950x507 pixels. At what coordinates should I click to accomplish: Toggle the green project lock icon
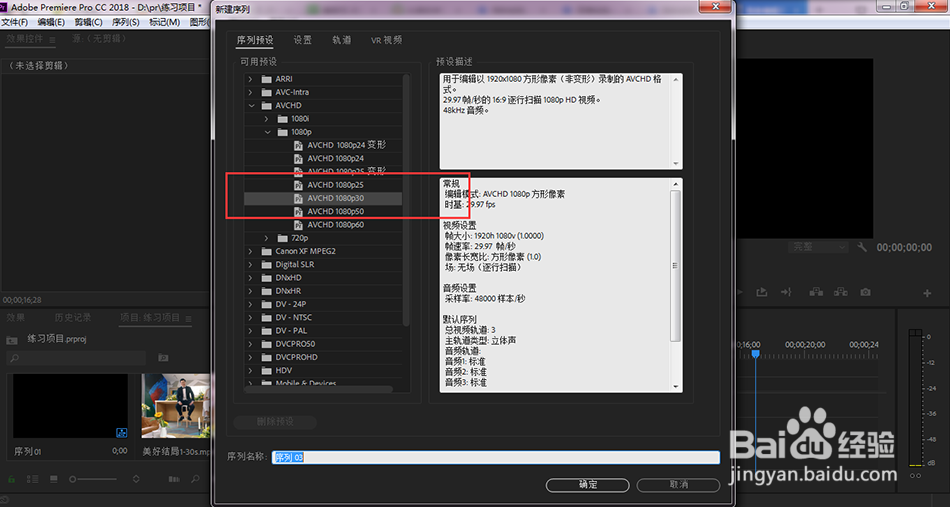point(12,479)
